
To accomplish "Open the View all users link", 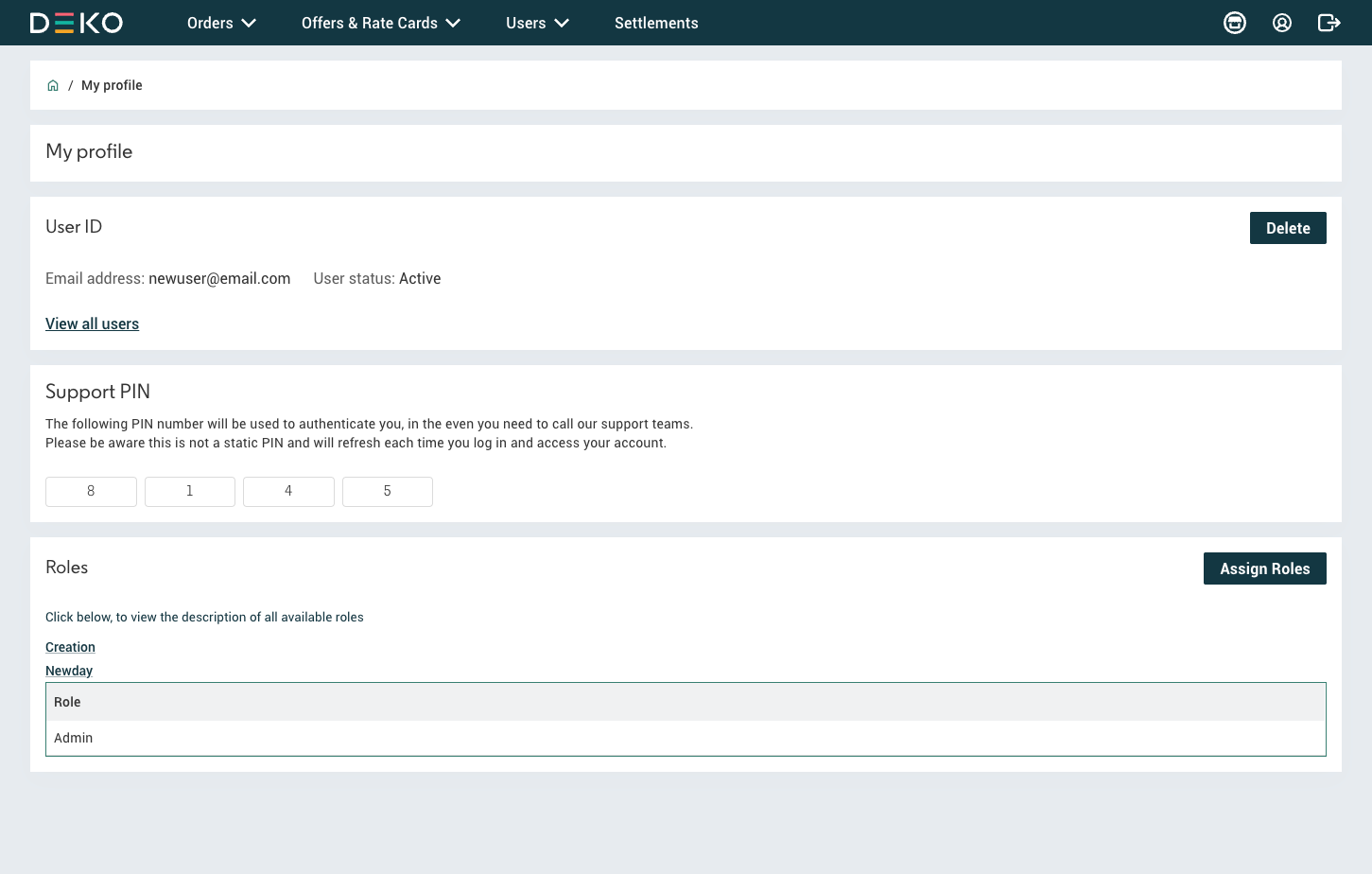I will tap(92, 323).
